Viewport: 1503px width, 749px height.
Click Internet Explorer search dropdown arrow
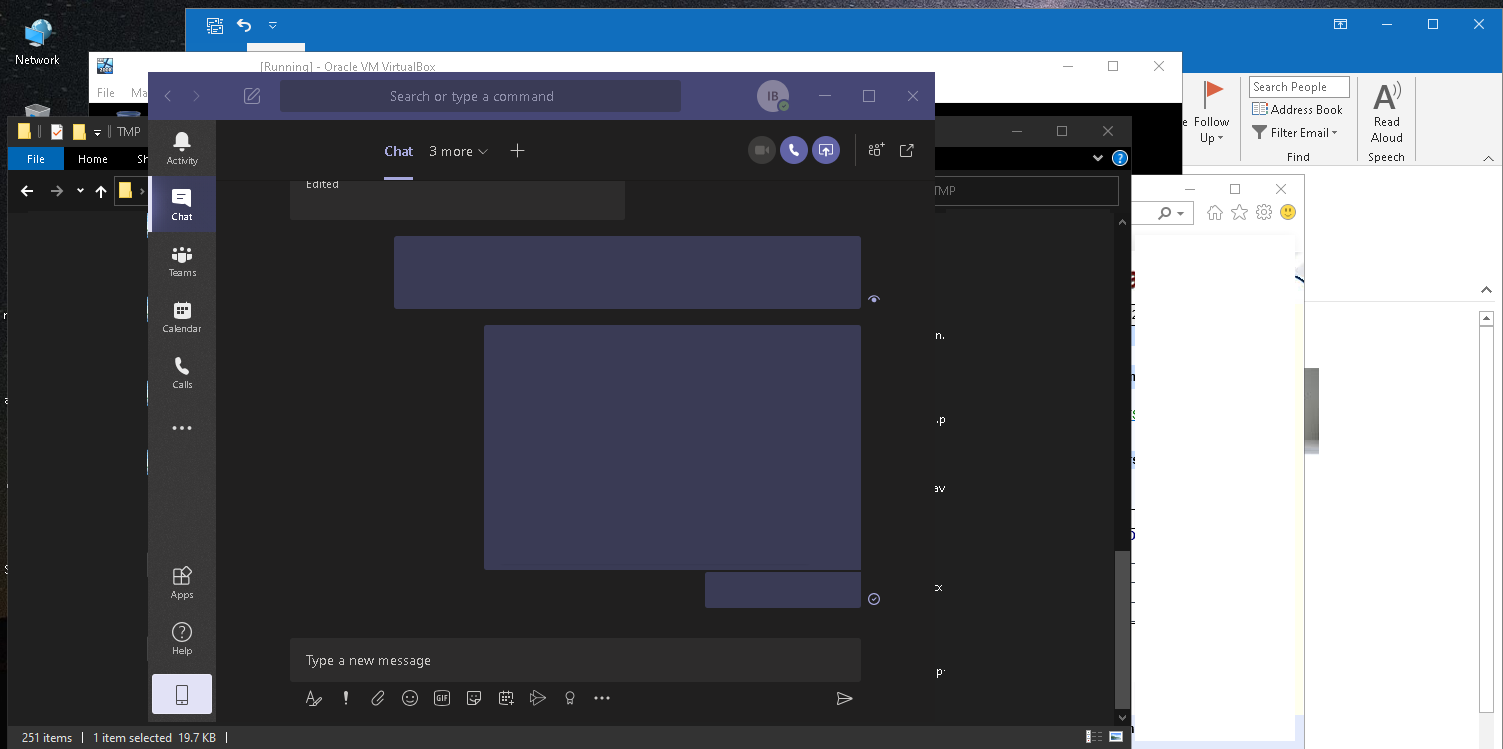tap(1181, 214)
